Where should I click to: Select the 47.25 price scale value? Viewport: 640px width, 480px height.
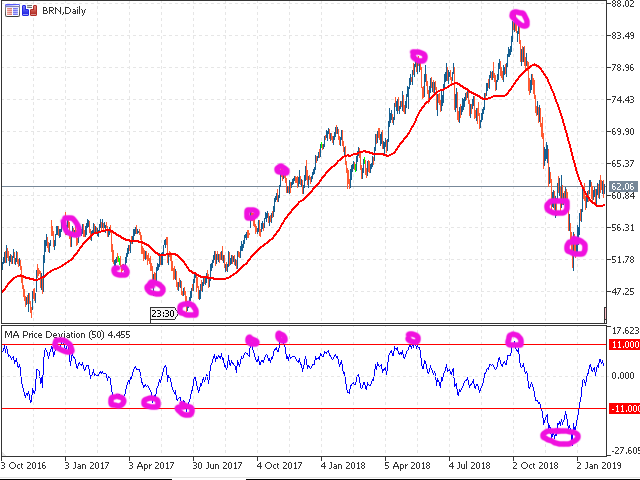[x=623, y=291]
